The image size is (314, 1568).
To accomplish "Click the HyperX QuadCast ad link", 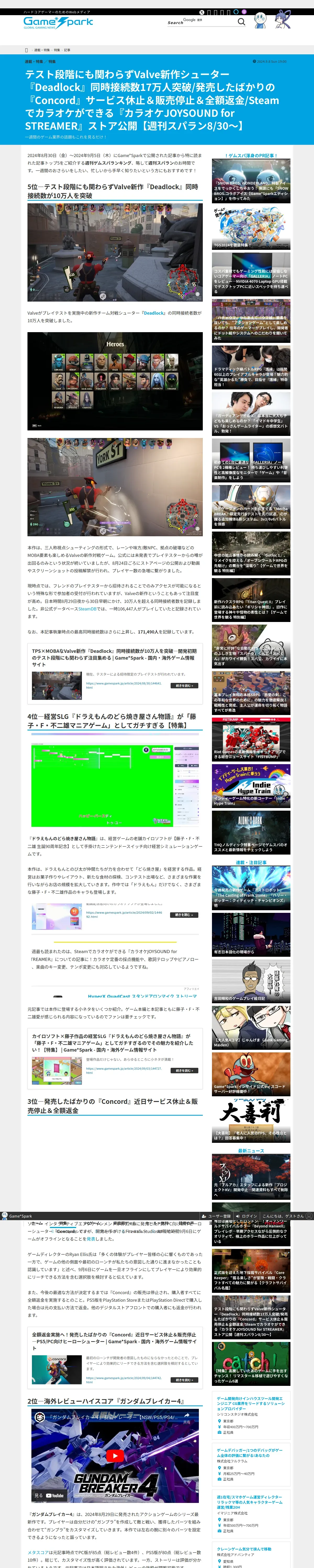I will 142,996.
